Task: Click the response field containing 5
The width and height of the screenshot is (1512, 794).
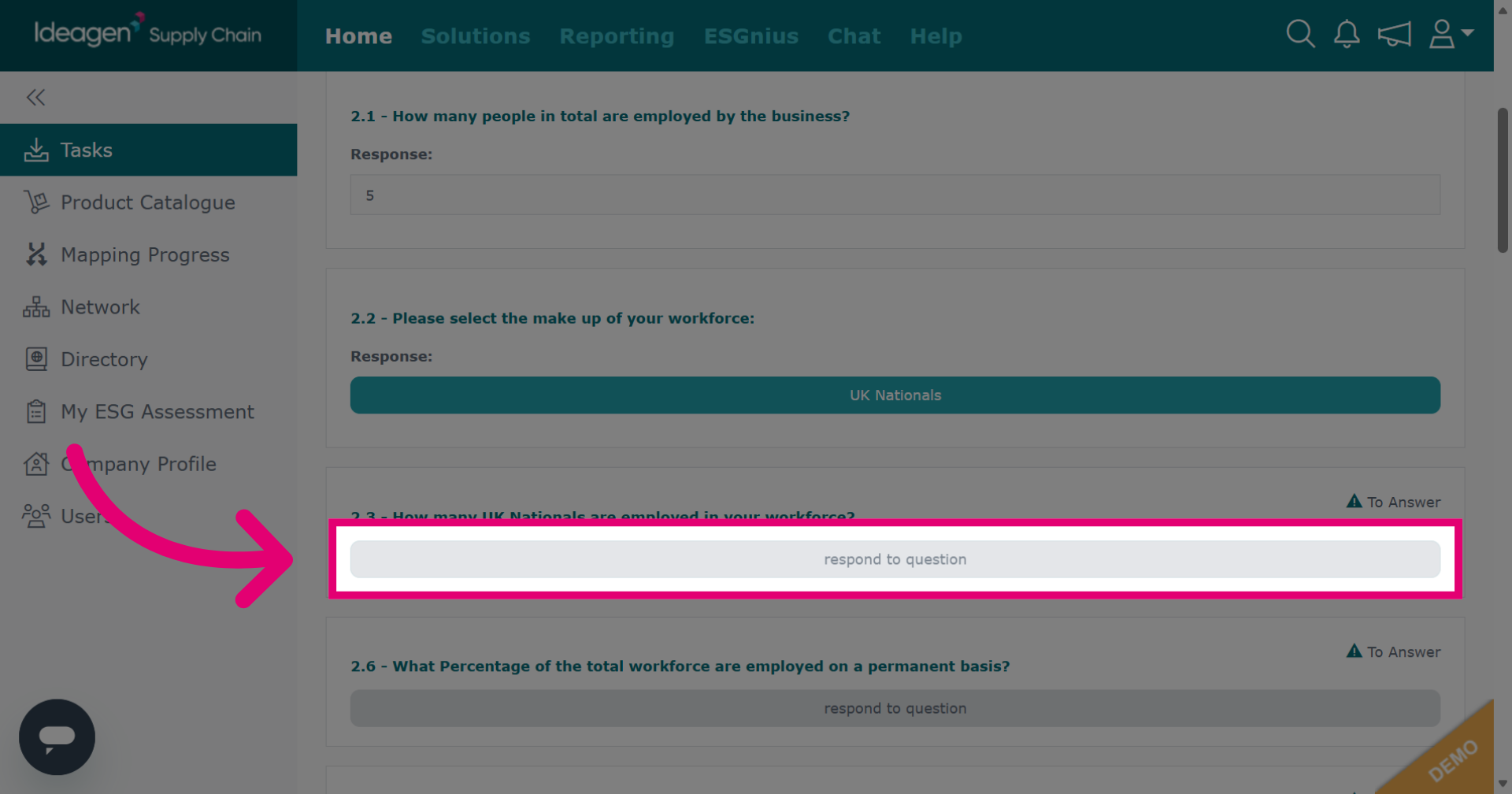Action: [895, 195]
